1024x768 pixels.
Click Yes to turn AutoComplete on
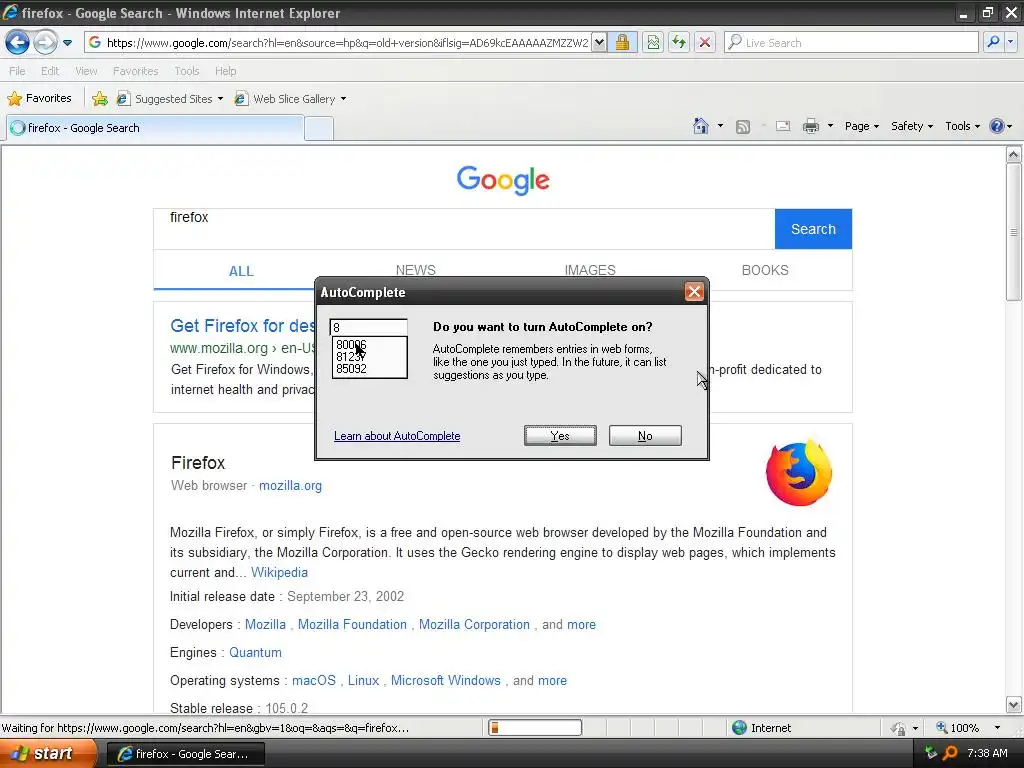pos(560,436)
